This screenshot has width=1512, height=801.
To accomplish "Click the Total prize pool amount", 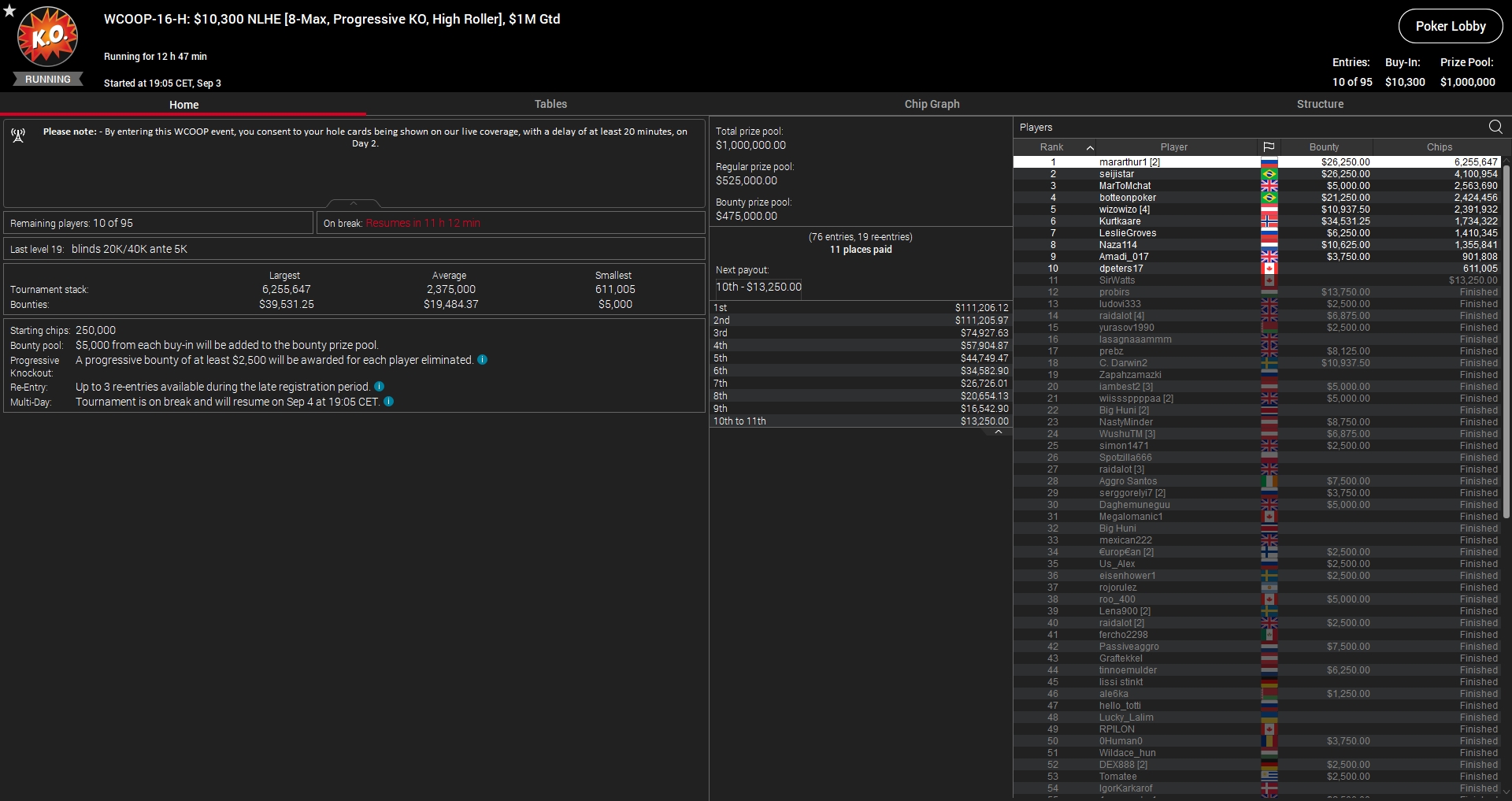I will coord(750,145).
